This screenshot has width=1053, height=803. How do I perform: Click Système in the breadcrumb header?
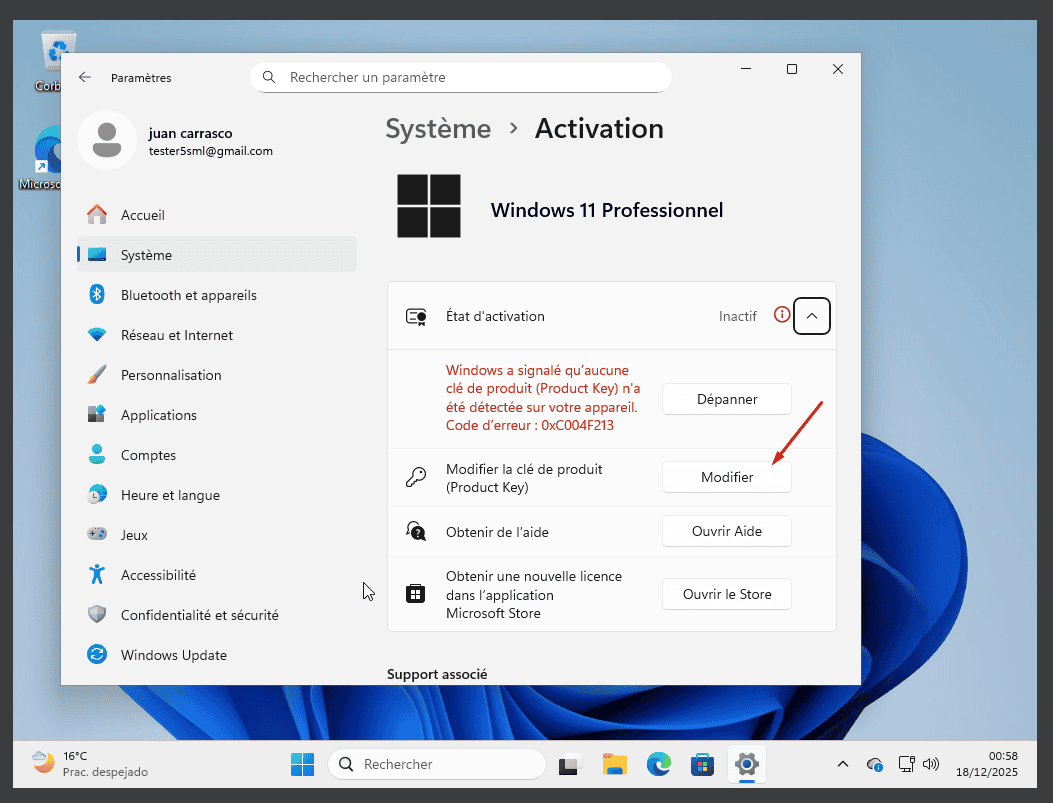[x=438, y=129]
